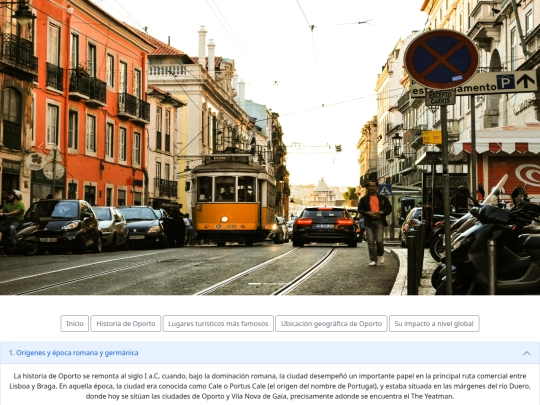Go to Historia de Oporto section

pos(126,324)
